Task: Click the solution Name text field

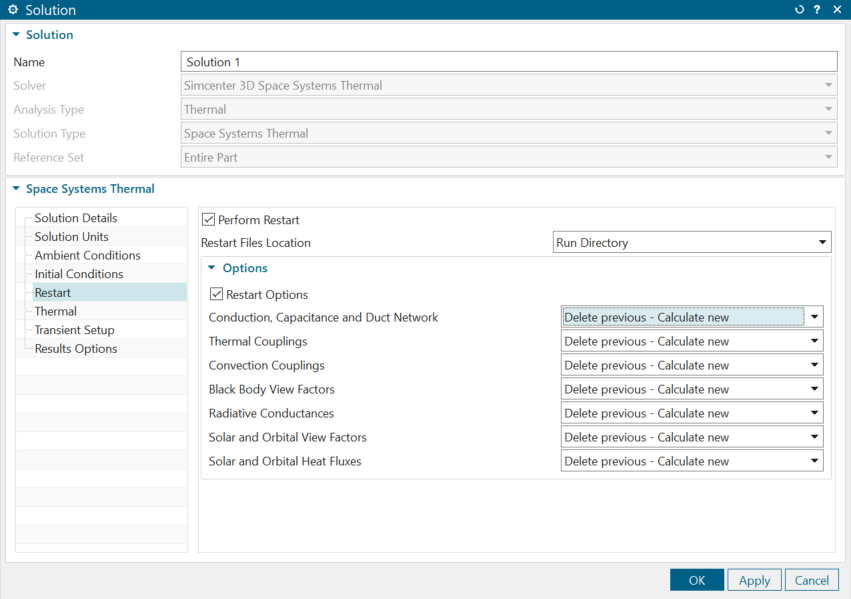Action: click(x=508, y=62)
